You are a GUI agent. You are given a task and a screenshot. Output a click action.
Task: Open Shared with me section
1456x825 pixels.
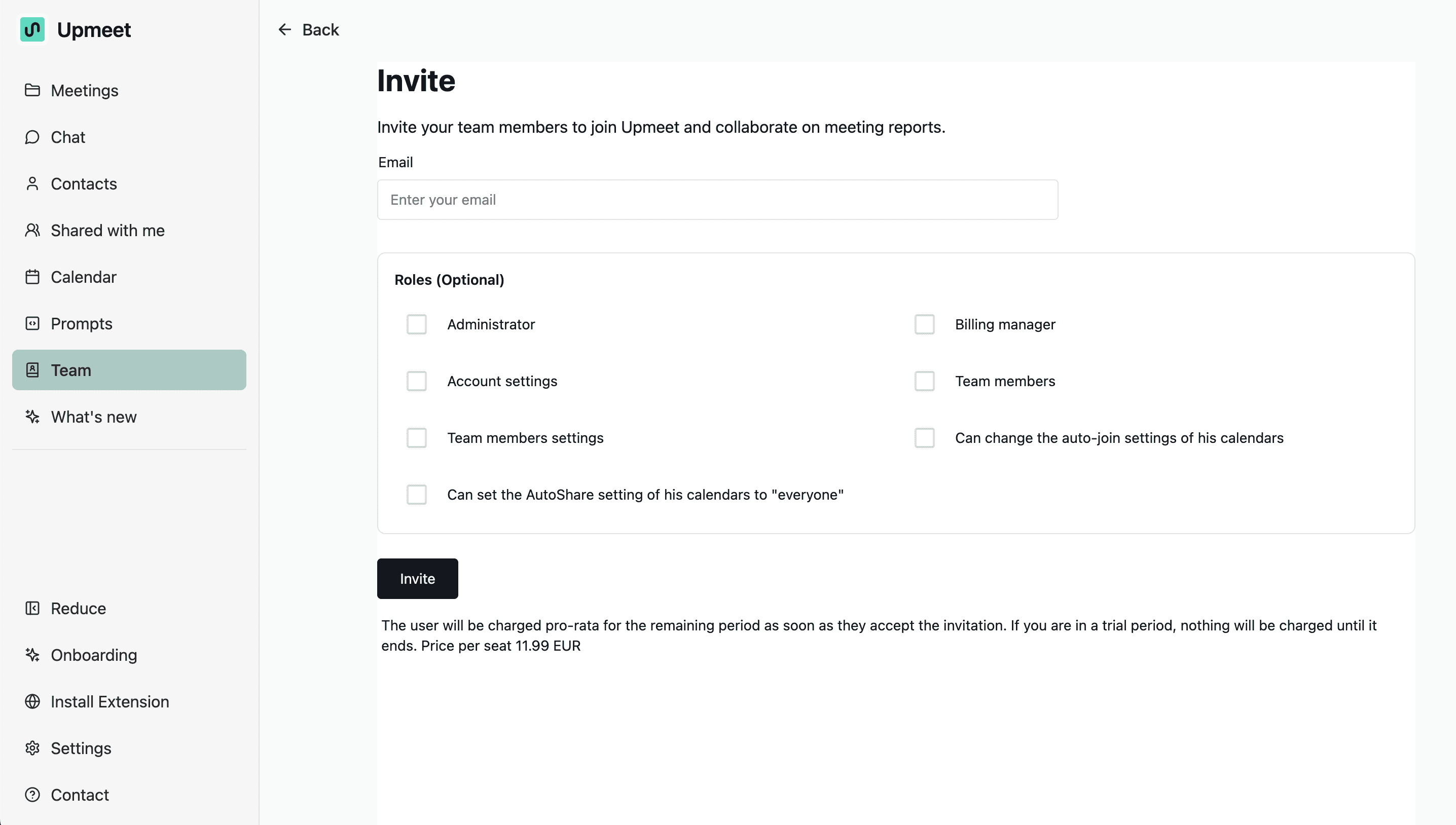coord(107,231)
